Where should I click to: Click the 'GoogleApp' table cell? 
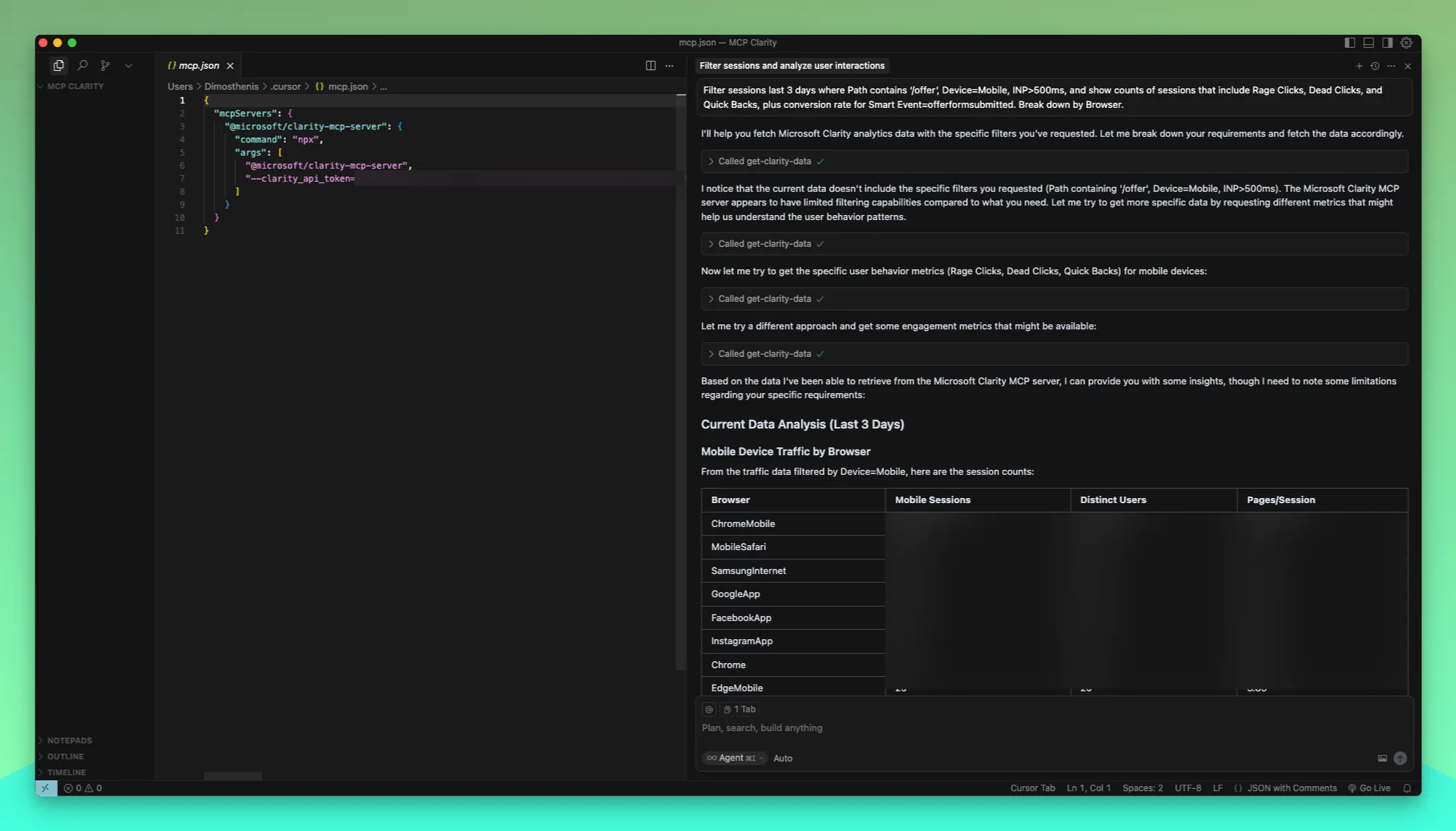[793, 594]
